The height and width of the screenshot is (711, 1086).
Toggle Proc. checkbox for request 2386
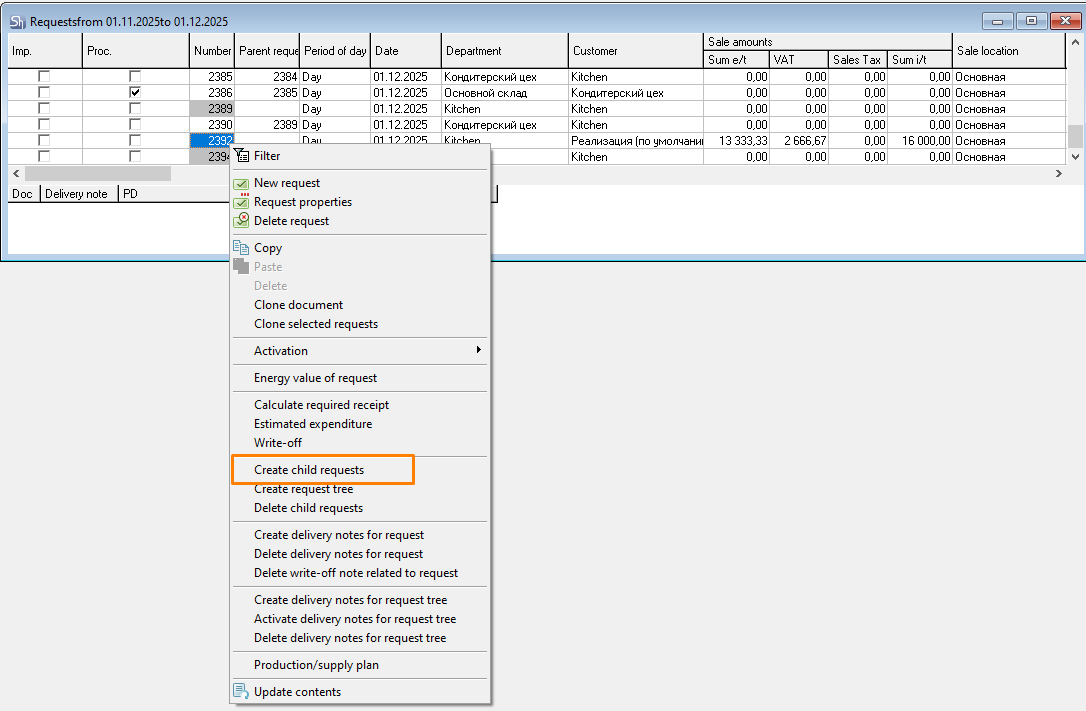coord(135,93)
